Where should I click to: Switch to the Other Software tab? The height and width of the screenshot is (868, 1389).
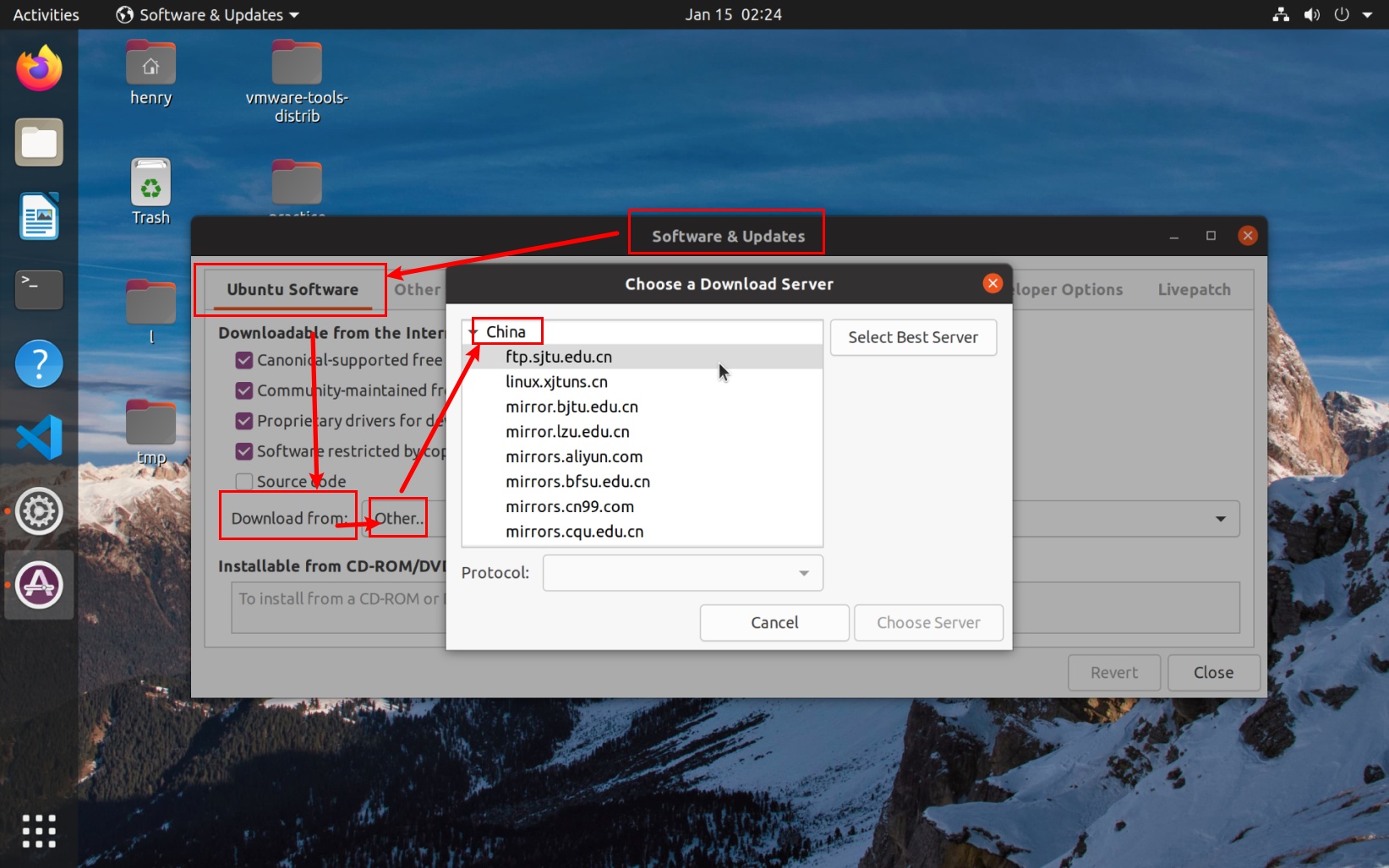click(x=417, y=289)
